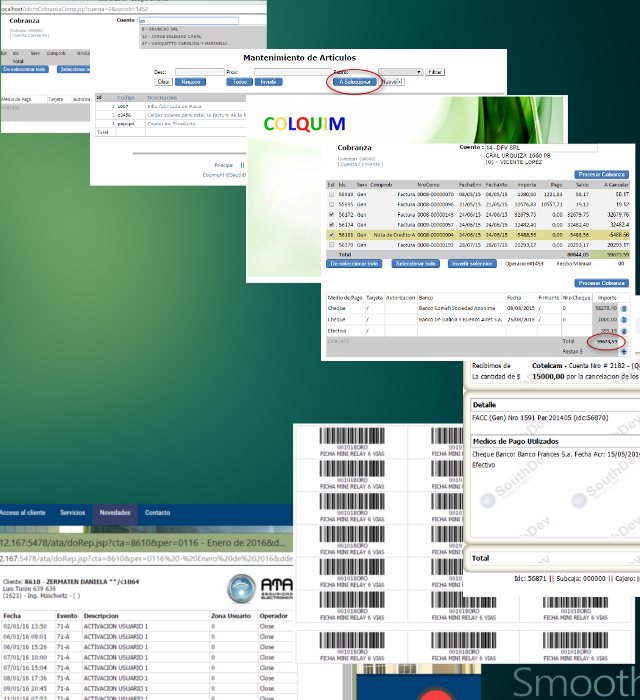640x700 pixels.
Task: Click the ATA Seguridad Electronica logo
Action: coord(260,588)
